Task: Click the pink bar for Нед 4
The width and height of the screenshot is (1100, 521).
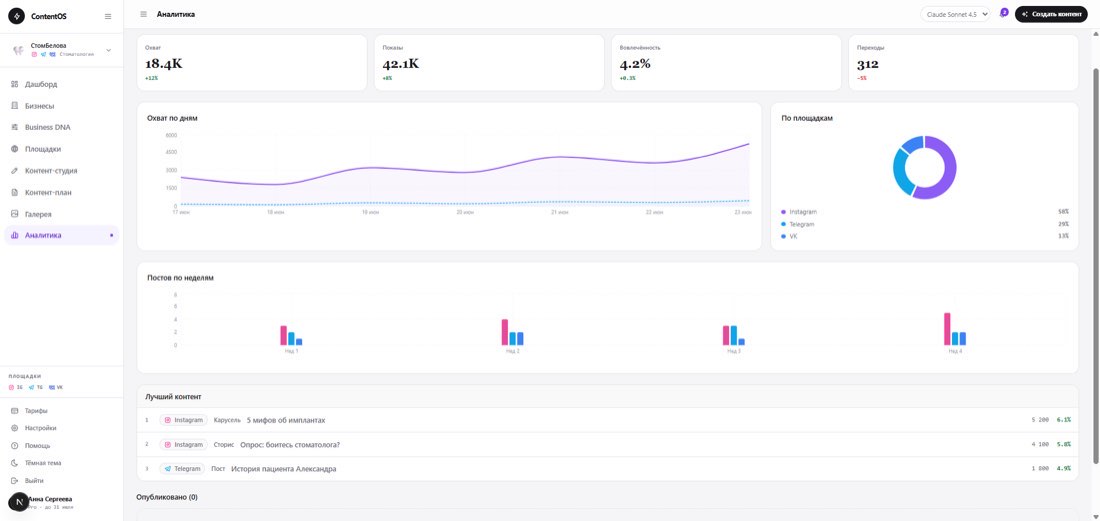Action: [947, 329]
